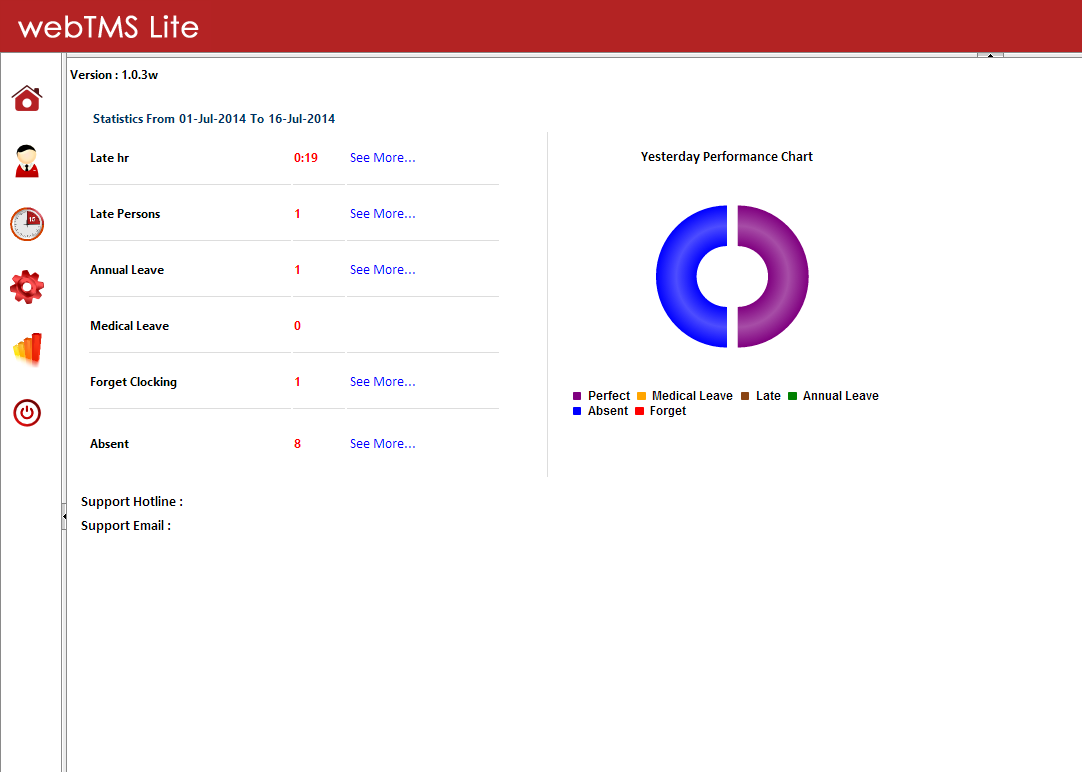Click the Annual Leave row label
The height and width of the screenshot is (772, 1082).
coord(127,270)
